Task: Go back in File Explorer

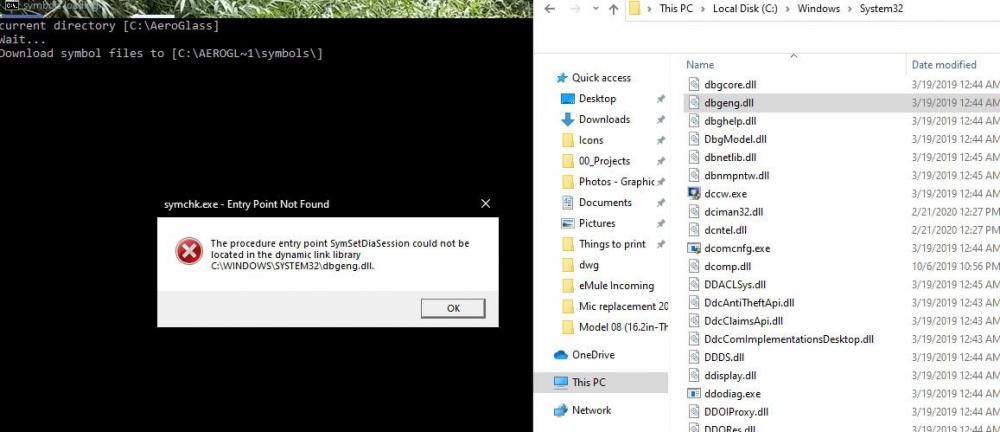Action: (x=550, y=9)
